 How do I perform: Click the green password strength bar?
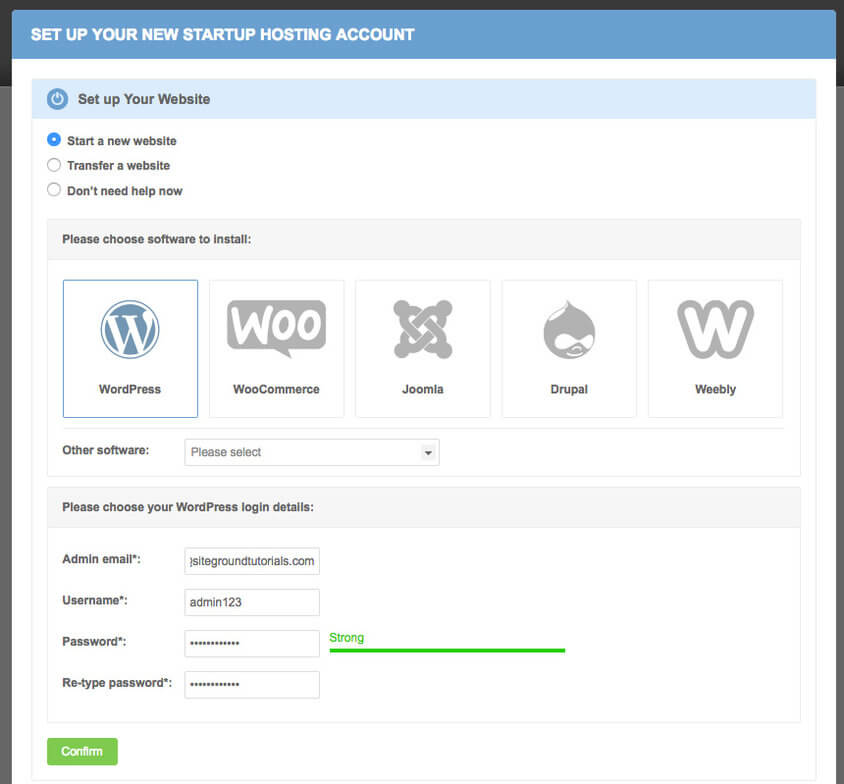pyautogui.click(x=447, y=649)
